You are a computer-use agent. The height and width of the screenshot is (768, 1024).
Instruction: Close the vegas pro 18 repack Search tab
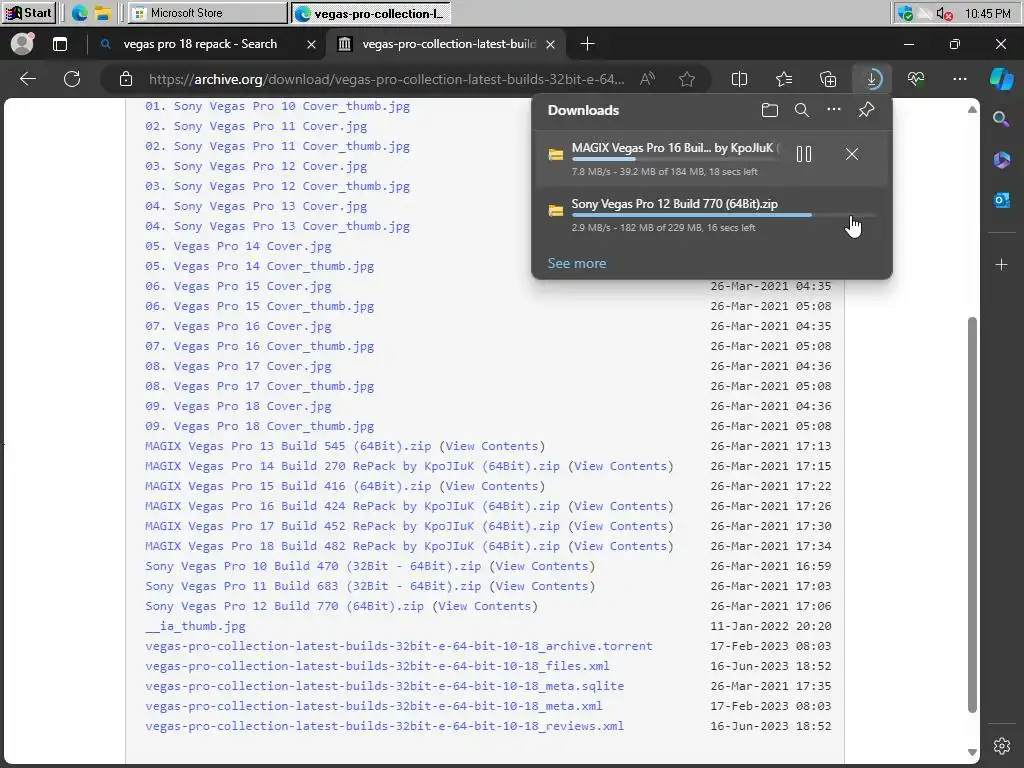coord(312,44)
